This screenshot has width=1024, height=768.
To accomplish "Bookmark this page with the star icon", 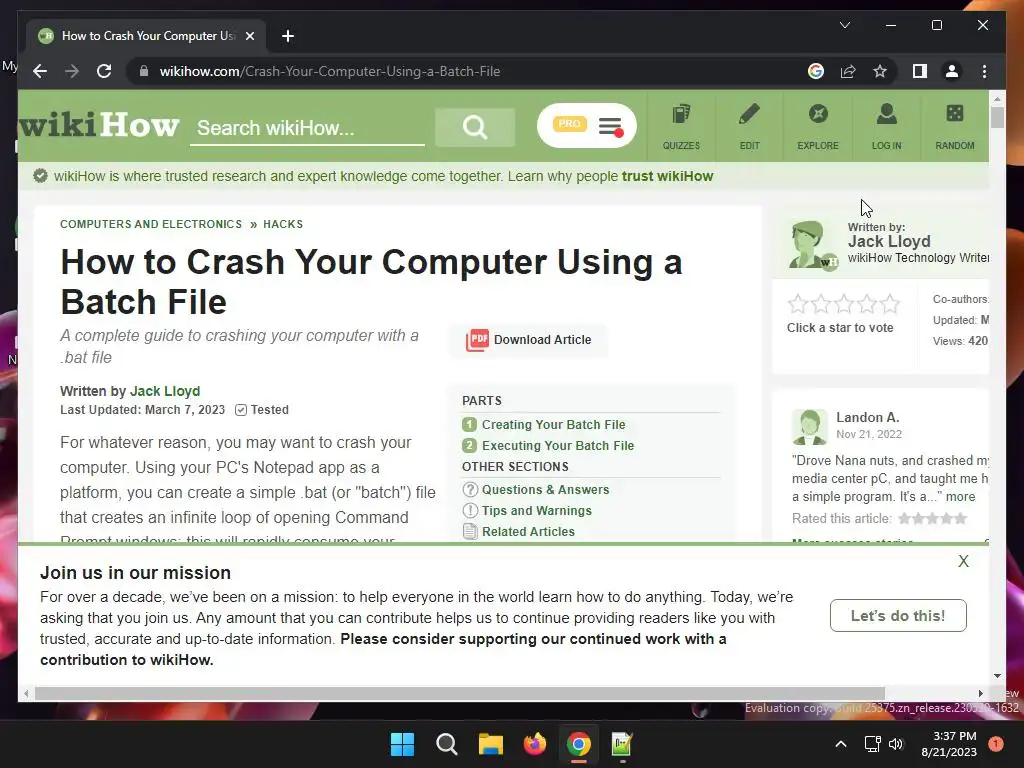I will (x=880, y=71).
